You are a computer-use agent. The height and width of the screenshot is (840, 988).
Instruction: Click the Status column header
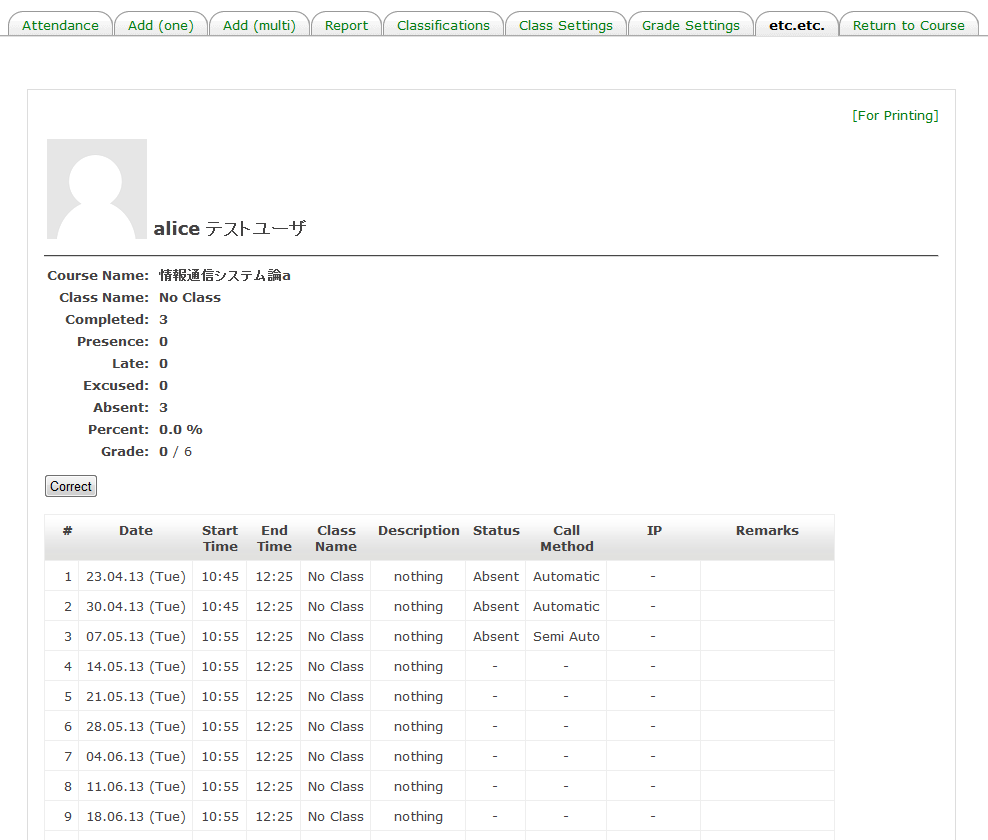(496, 531)
